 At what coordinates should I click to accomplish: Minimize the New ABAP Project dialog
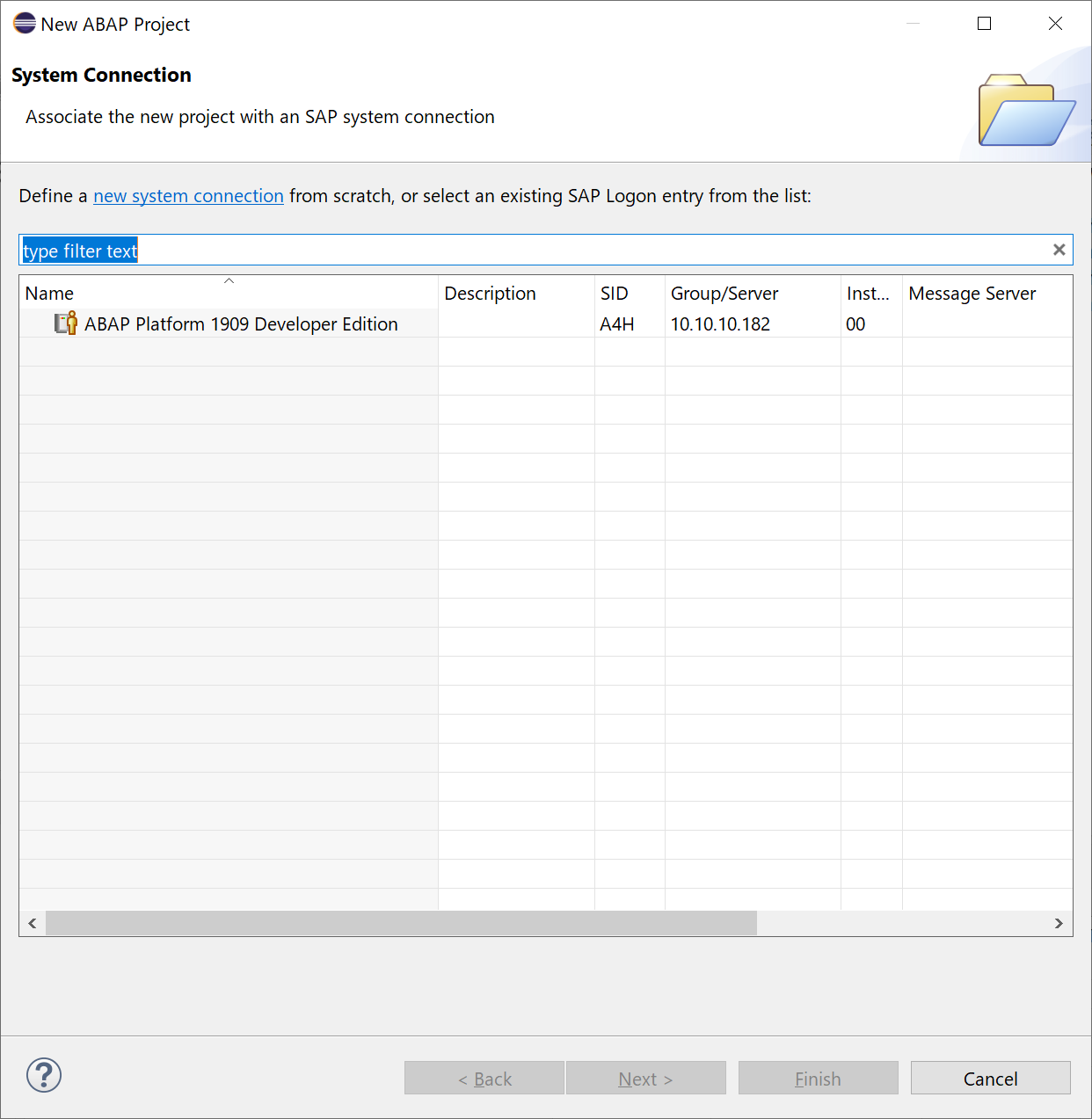point(914,24)
